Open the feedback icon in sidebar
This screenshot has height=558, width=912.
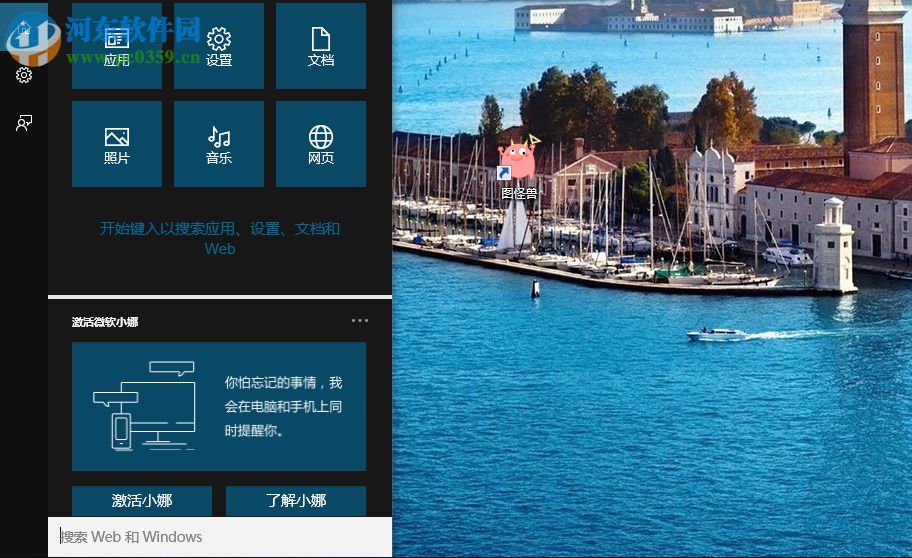coord(24,123)
